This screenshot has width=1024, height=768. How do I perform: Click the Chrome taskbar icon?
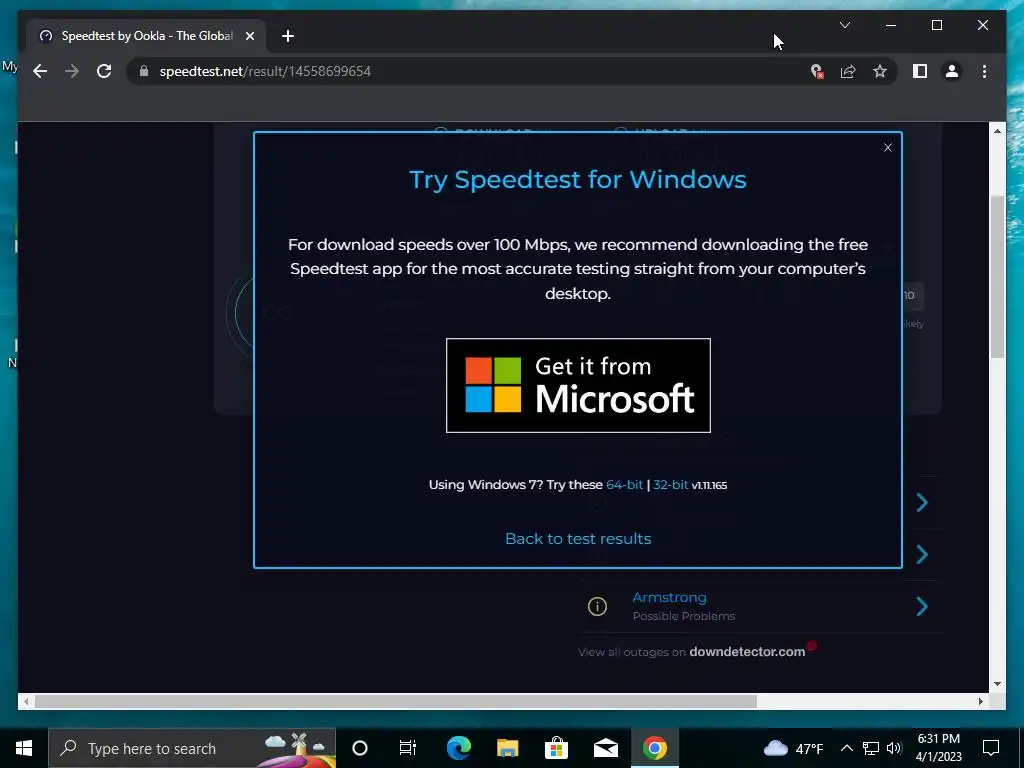[654, 748]
